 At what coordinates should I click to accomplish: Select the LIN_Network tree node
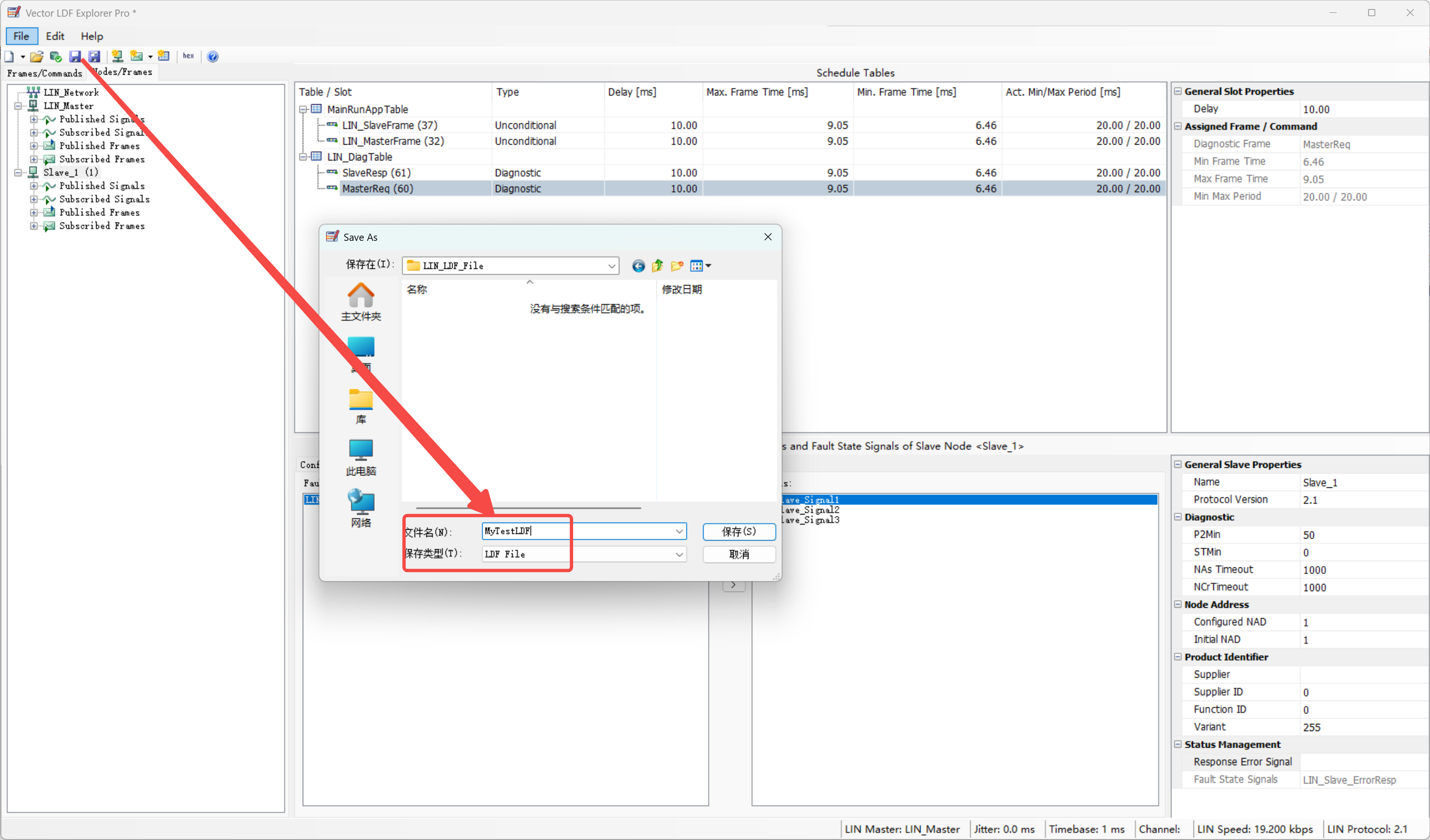point(71,92)
